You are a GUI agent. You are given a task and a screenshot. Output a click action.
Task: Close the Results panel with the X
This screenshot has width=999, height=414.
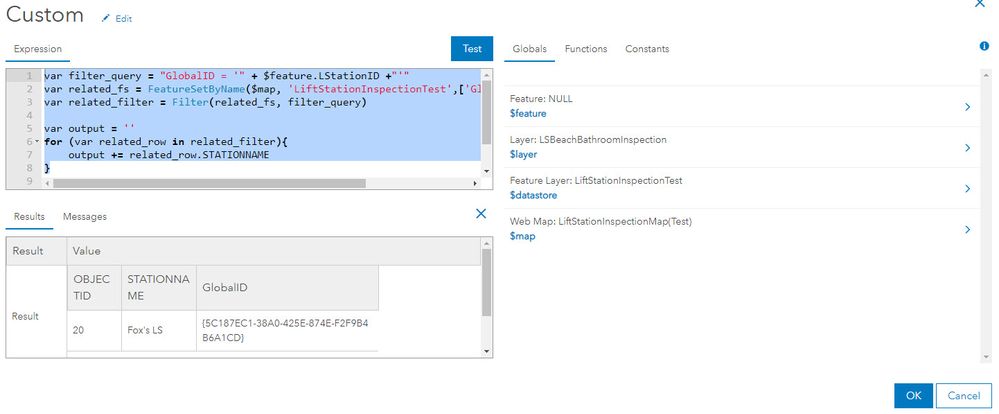pos(481,214)
